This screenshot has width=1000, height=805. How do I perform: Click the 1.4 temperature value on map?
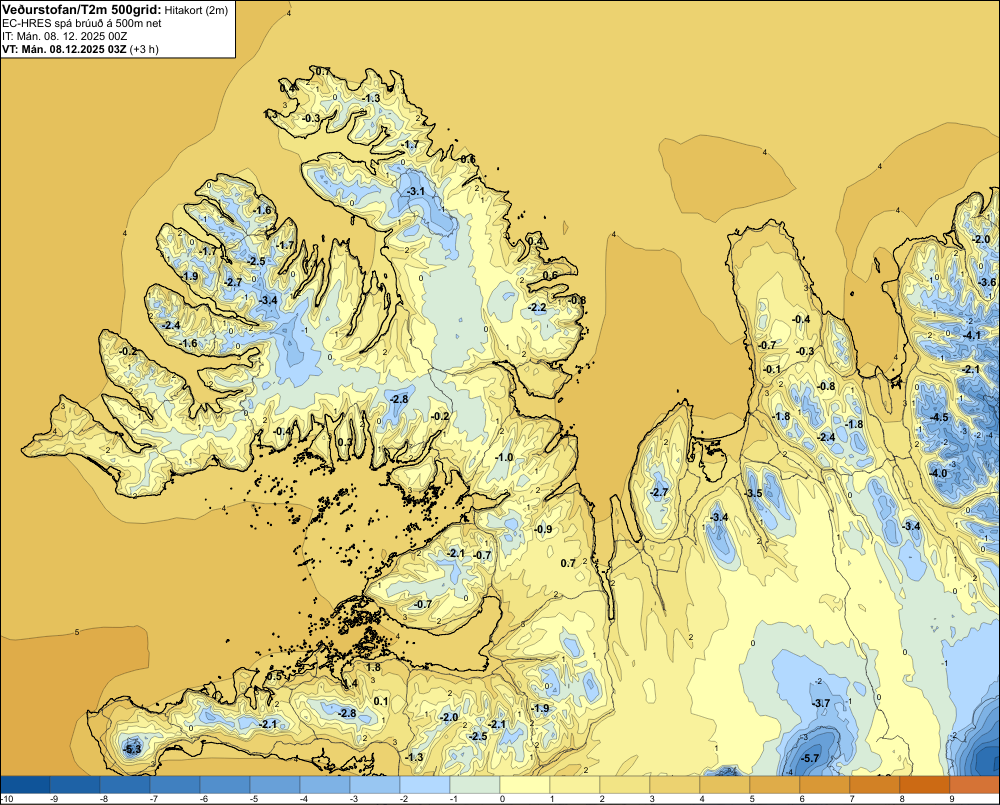[350, 683]
